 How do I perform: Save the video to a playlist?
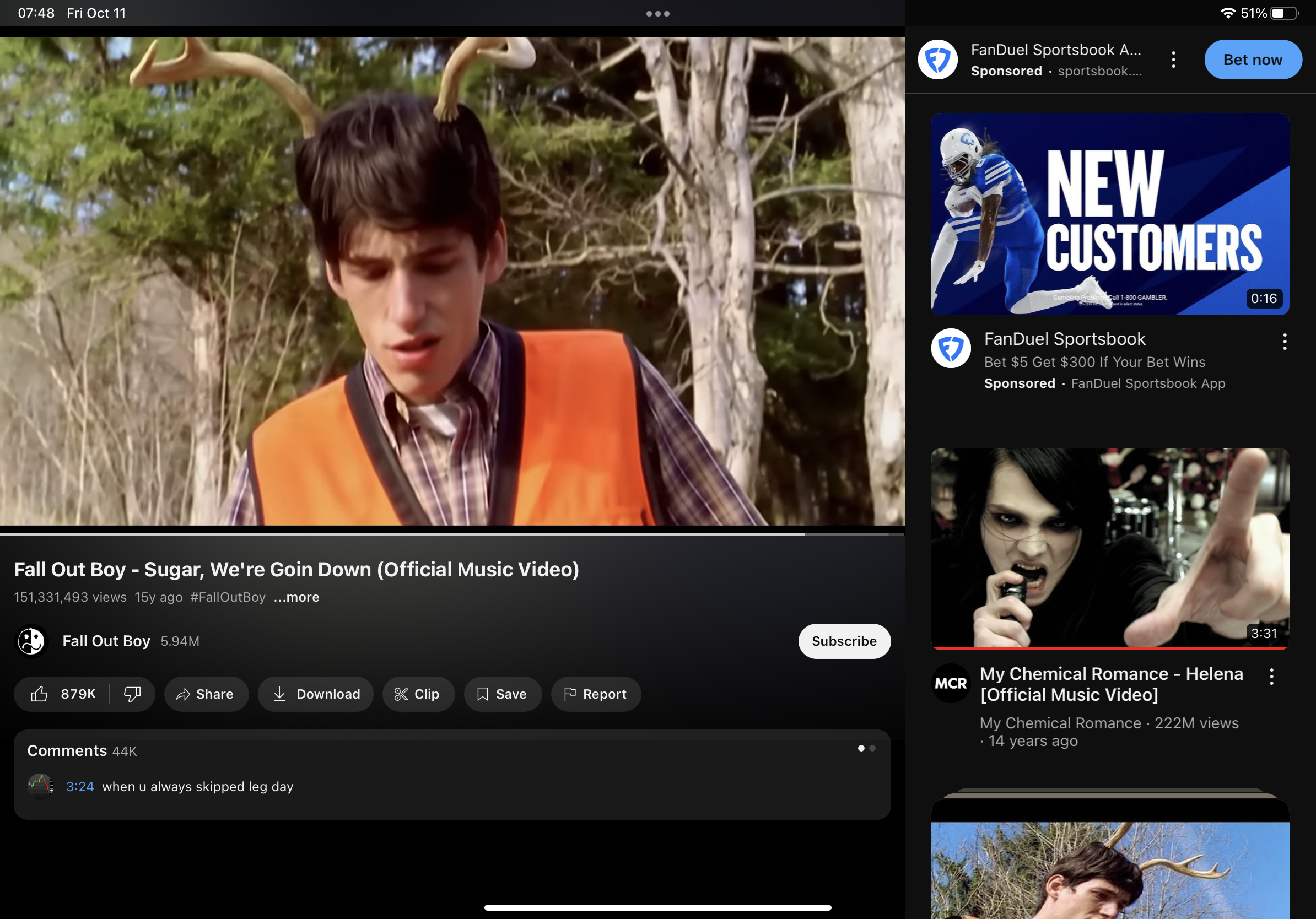pos(503,694)
